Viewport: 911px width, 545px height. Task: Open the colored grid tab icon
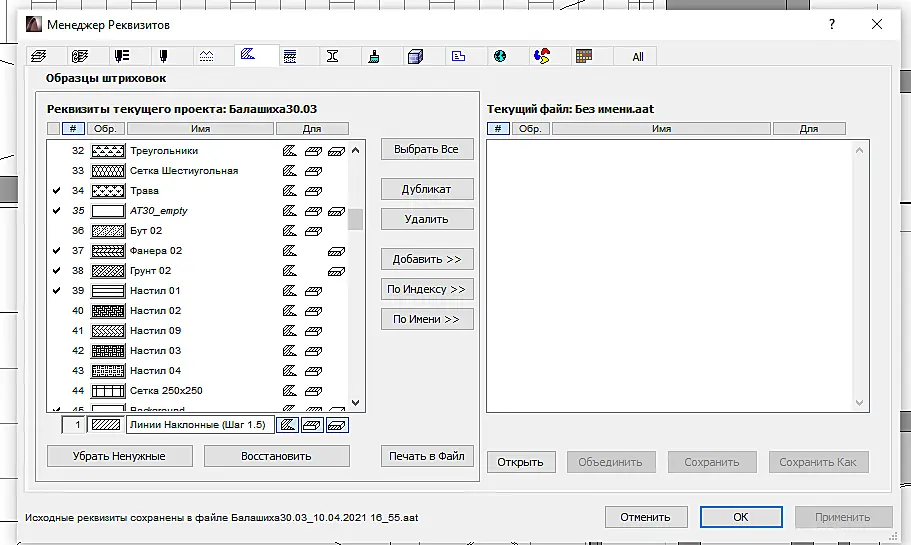click(584, 56)
